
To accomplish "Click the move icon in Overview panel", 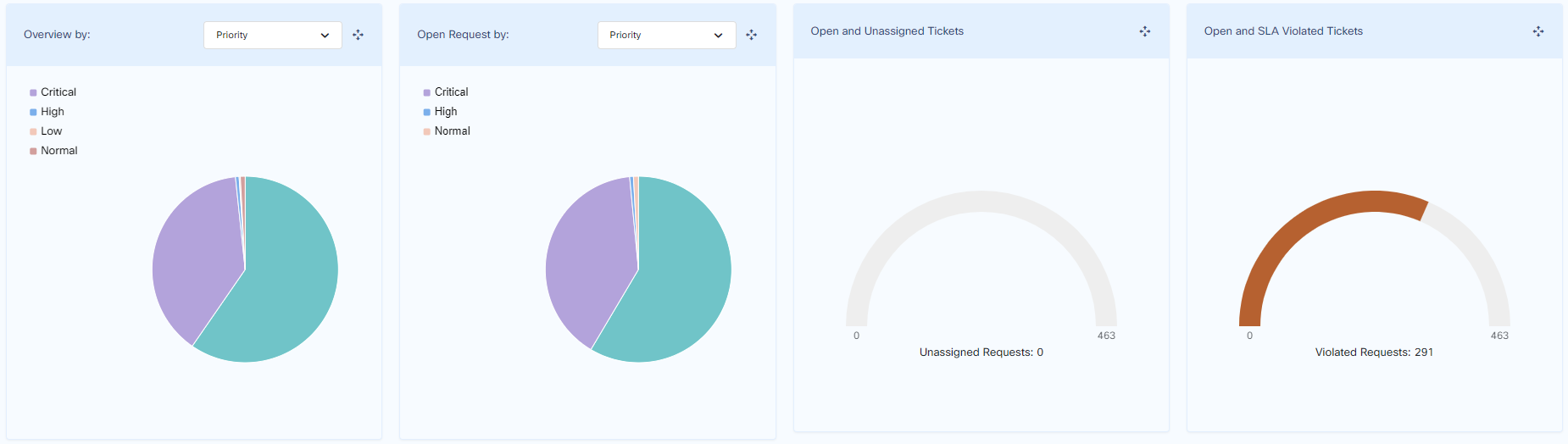I will point(358,35).
